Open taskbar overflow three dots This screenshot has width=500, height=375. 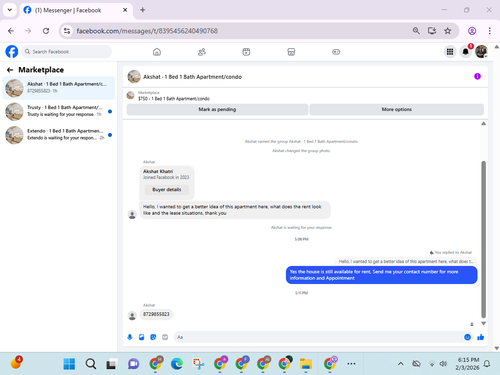(x=351, y=364)
